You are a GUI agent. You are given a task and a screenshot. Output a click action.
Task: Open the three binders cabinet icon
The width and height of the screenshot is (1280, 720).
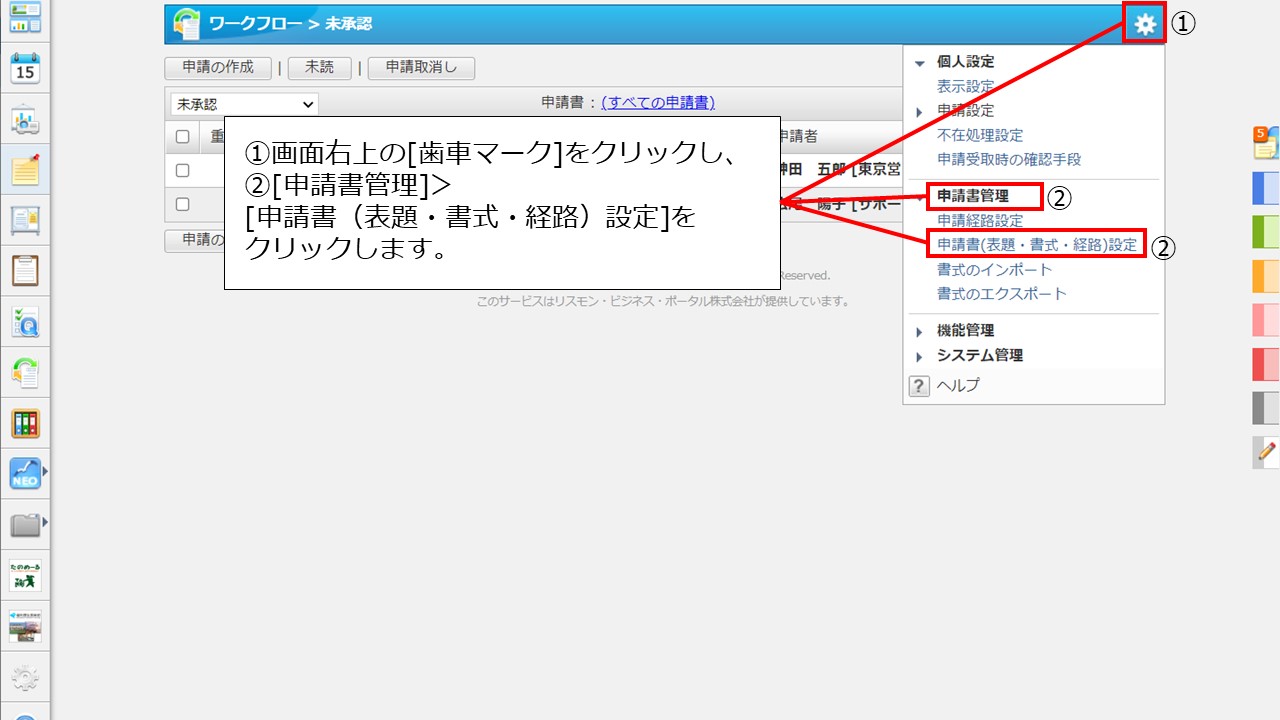pos(25,423)
